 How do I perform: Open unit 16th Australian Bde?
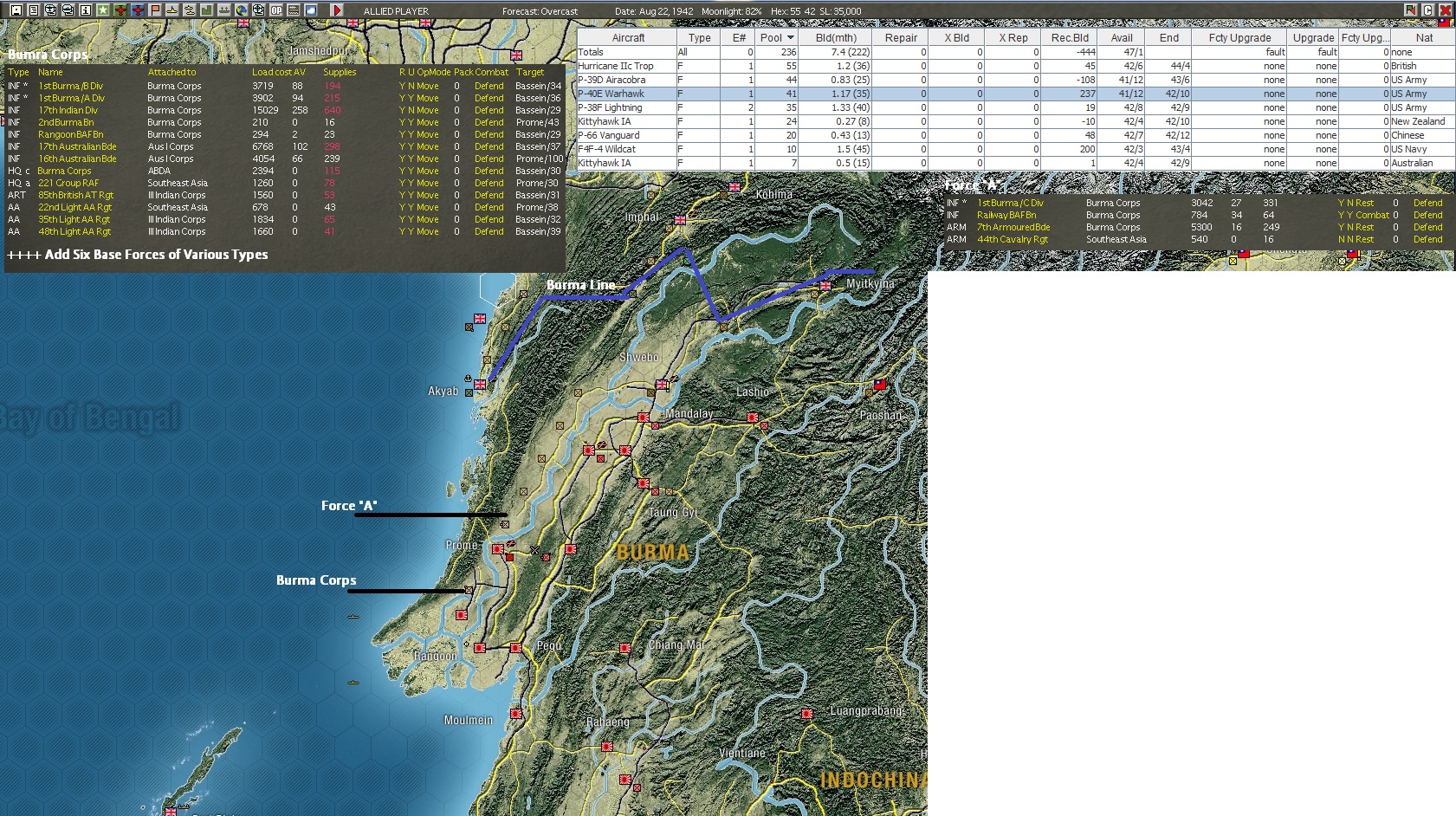(x=77, y=159)
